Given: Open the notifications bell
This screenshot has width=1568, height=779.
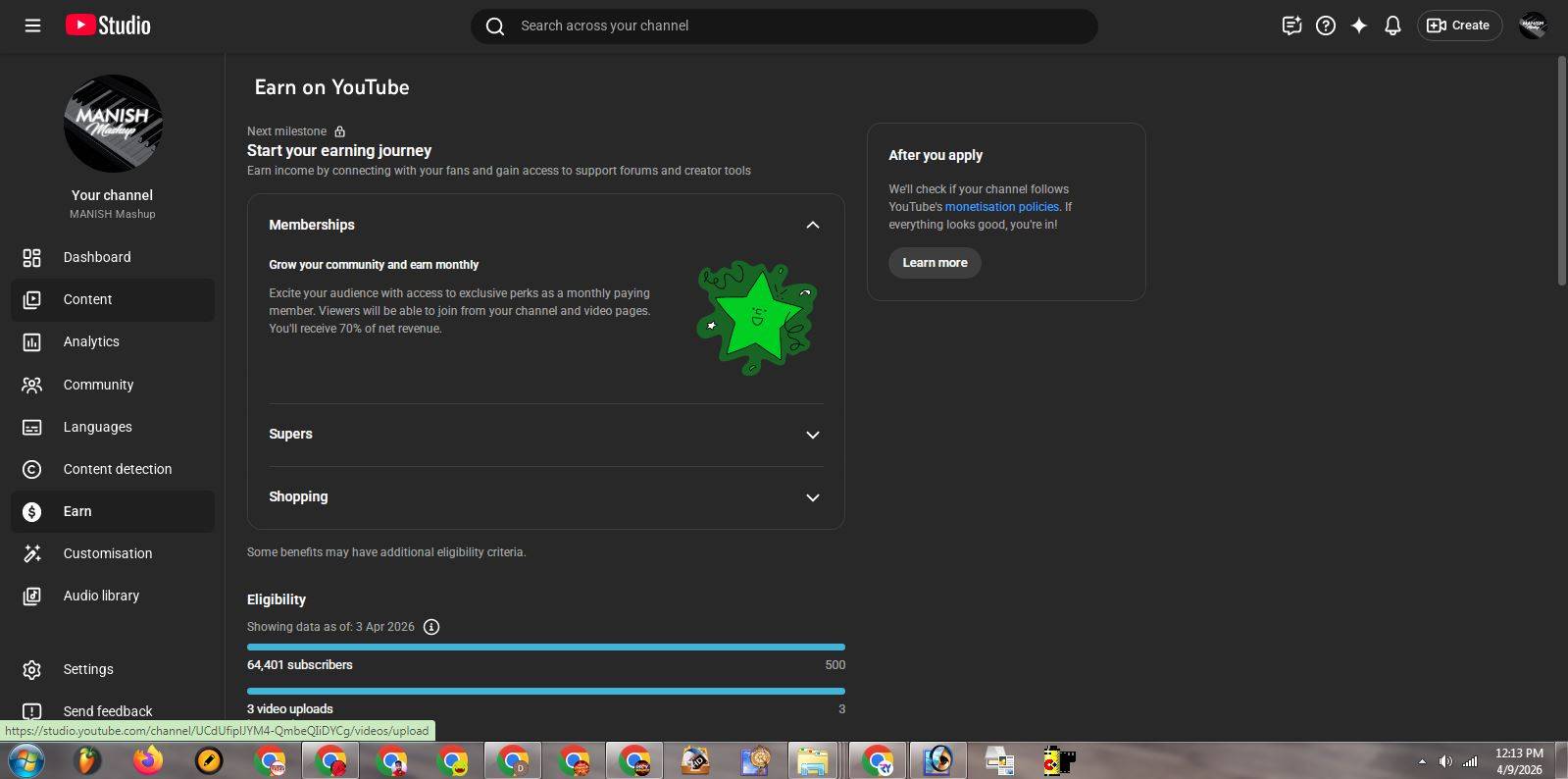Looking at the screenshot, I should tap(1391, 26).
